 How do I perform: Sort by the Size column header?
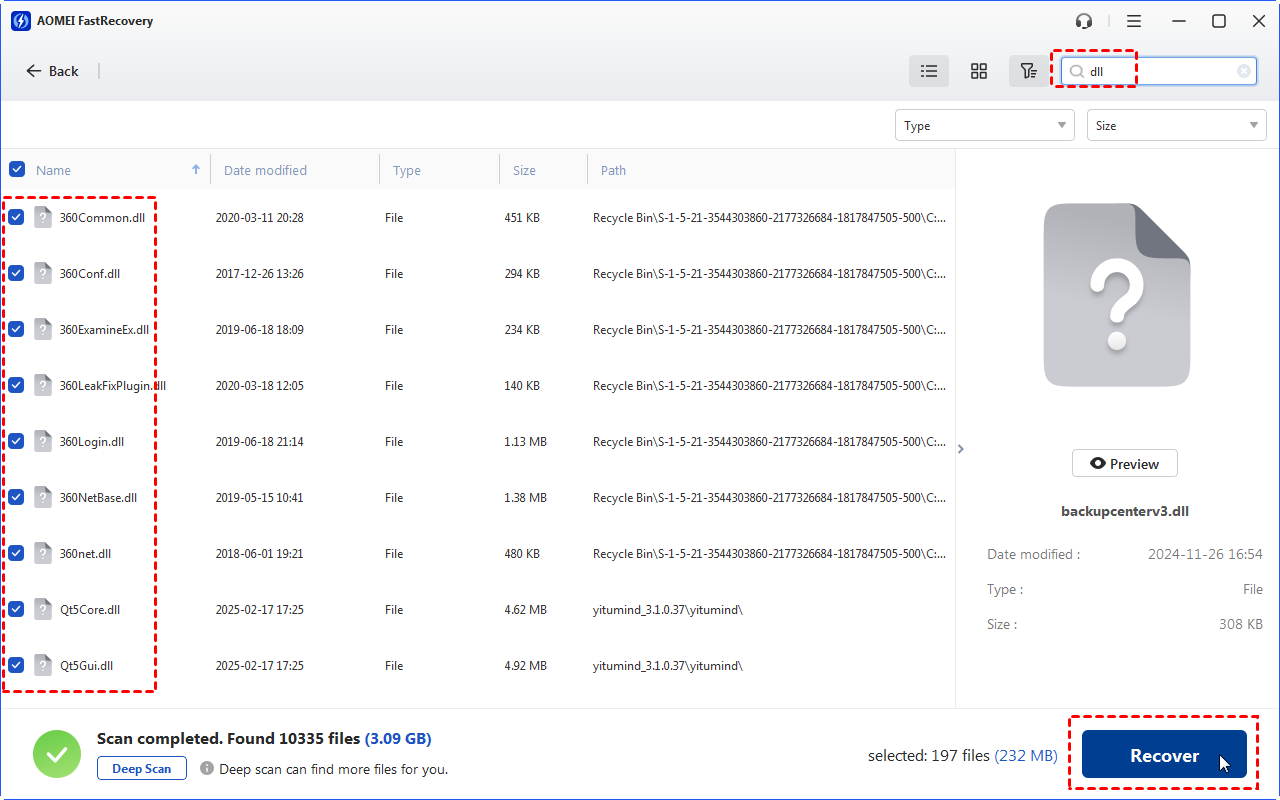(x=524, y=170)
